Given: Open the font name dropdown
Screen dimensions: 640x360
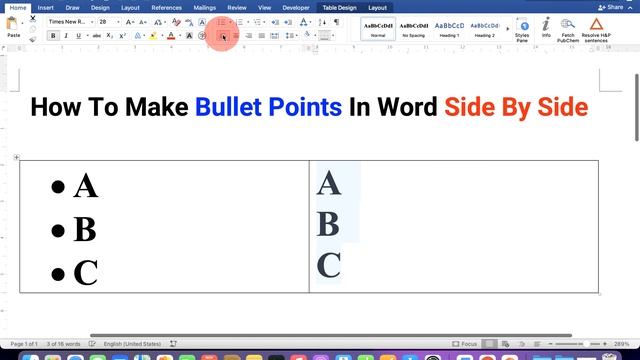Looking at the screenshot, I should point(92,22).
